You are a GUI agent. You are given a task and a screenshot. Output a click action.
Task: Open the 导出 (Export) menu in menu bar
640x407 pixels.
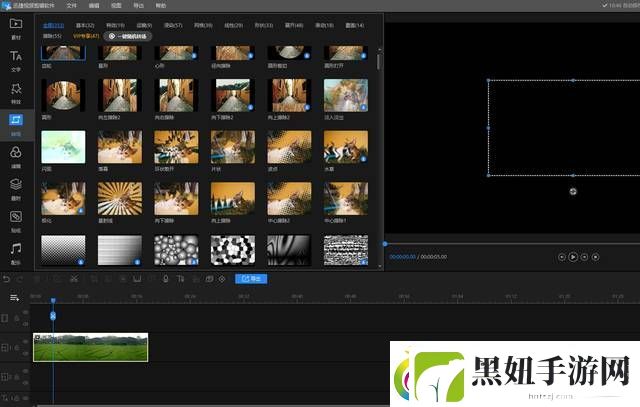tap(139, 6)
